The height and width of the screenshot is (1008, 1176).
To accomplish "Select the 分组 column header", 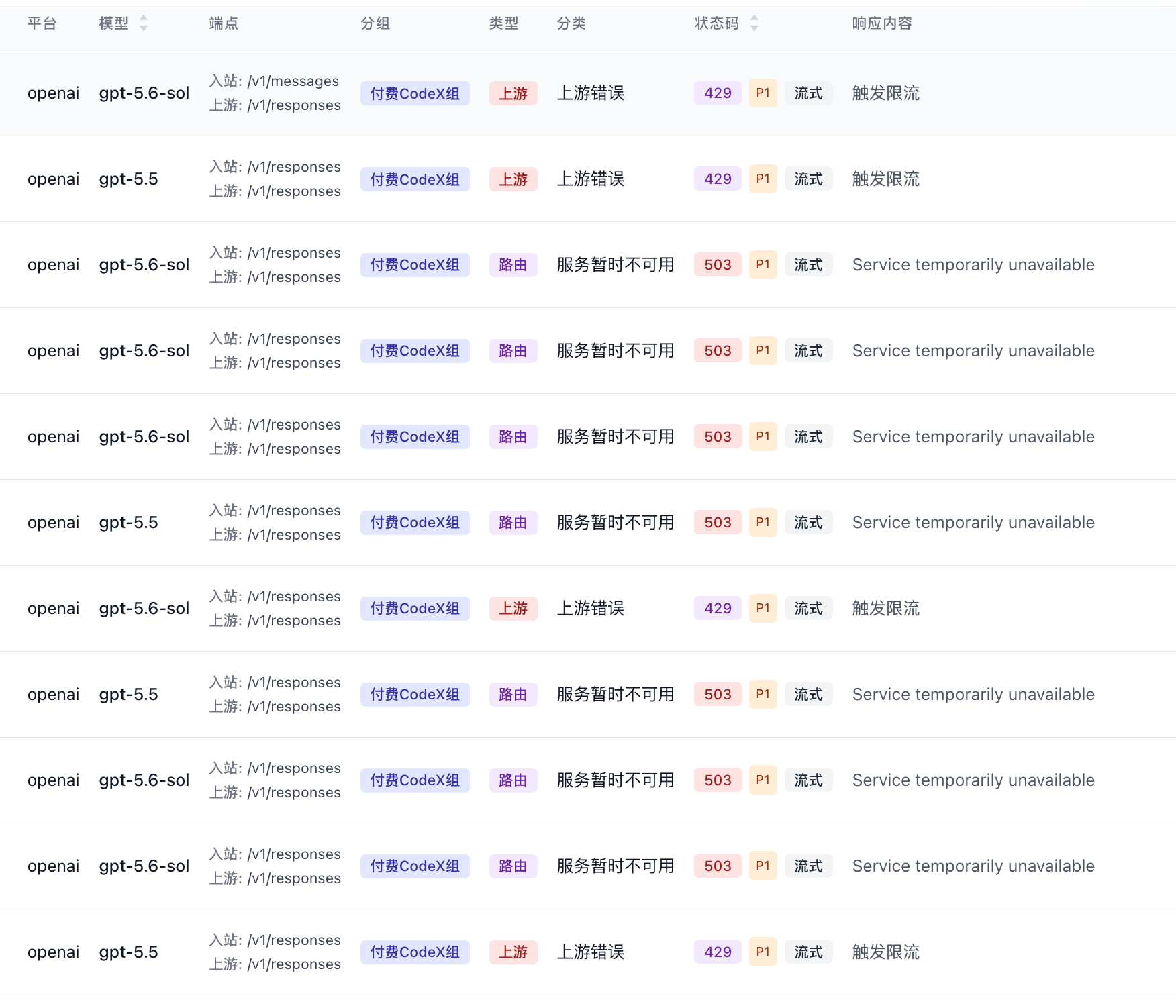I will [x=375, y=23].
